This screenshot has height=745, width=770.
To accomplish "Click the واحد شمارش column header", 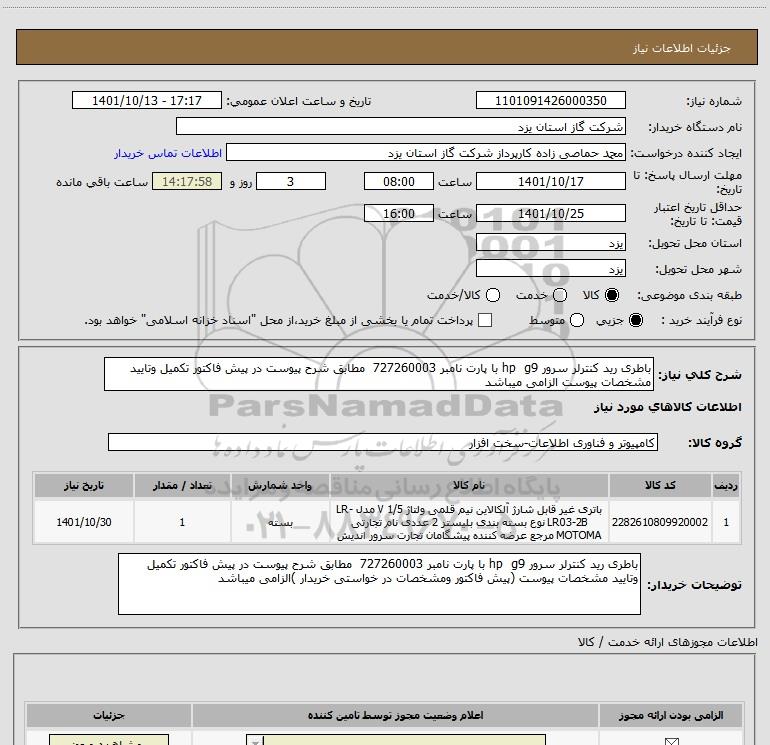I will coord(280,485).
